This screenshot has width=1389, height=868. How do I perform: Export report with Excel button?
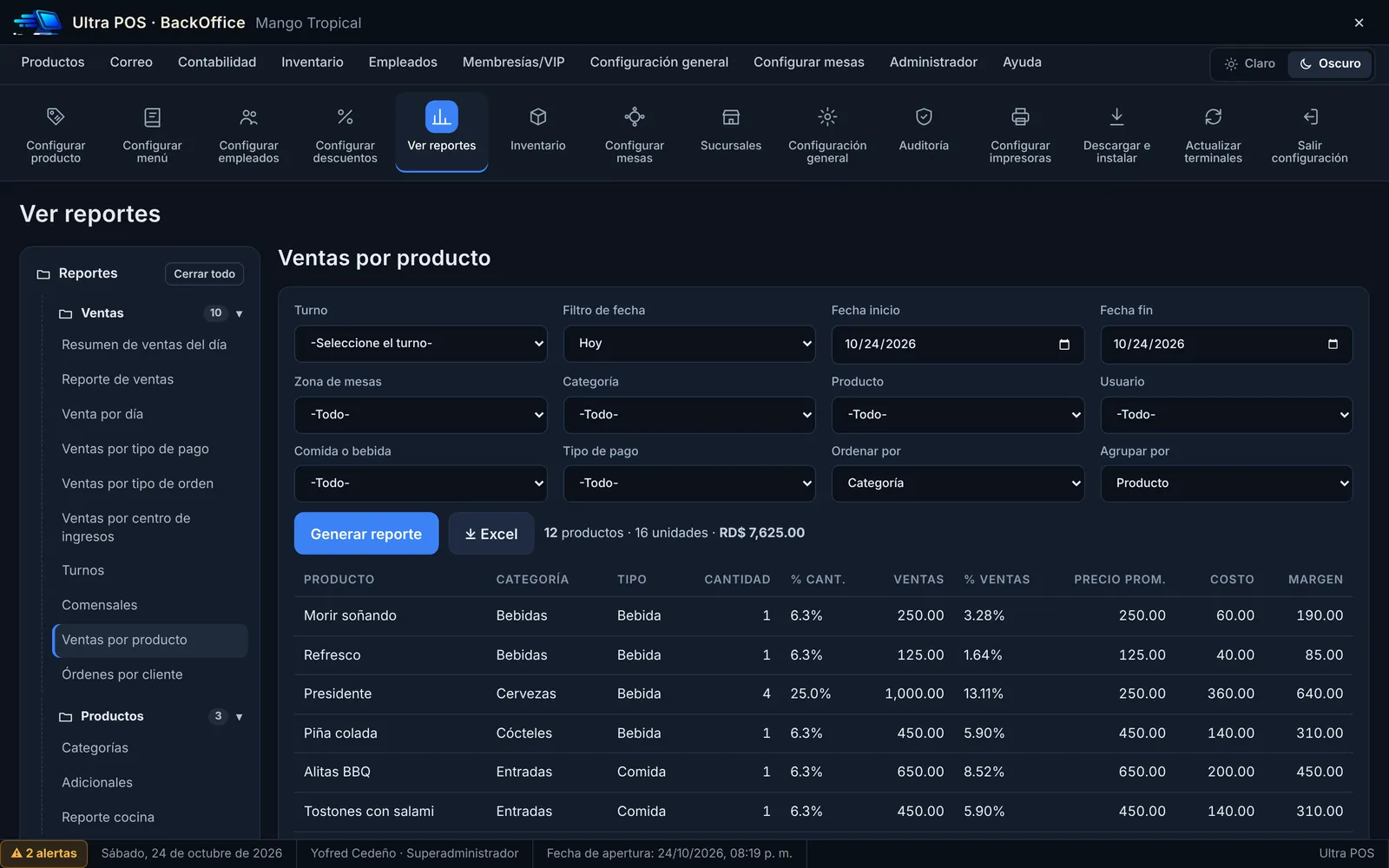coord(491,534)
